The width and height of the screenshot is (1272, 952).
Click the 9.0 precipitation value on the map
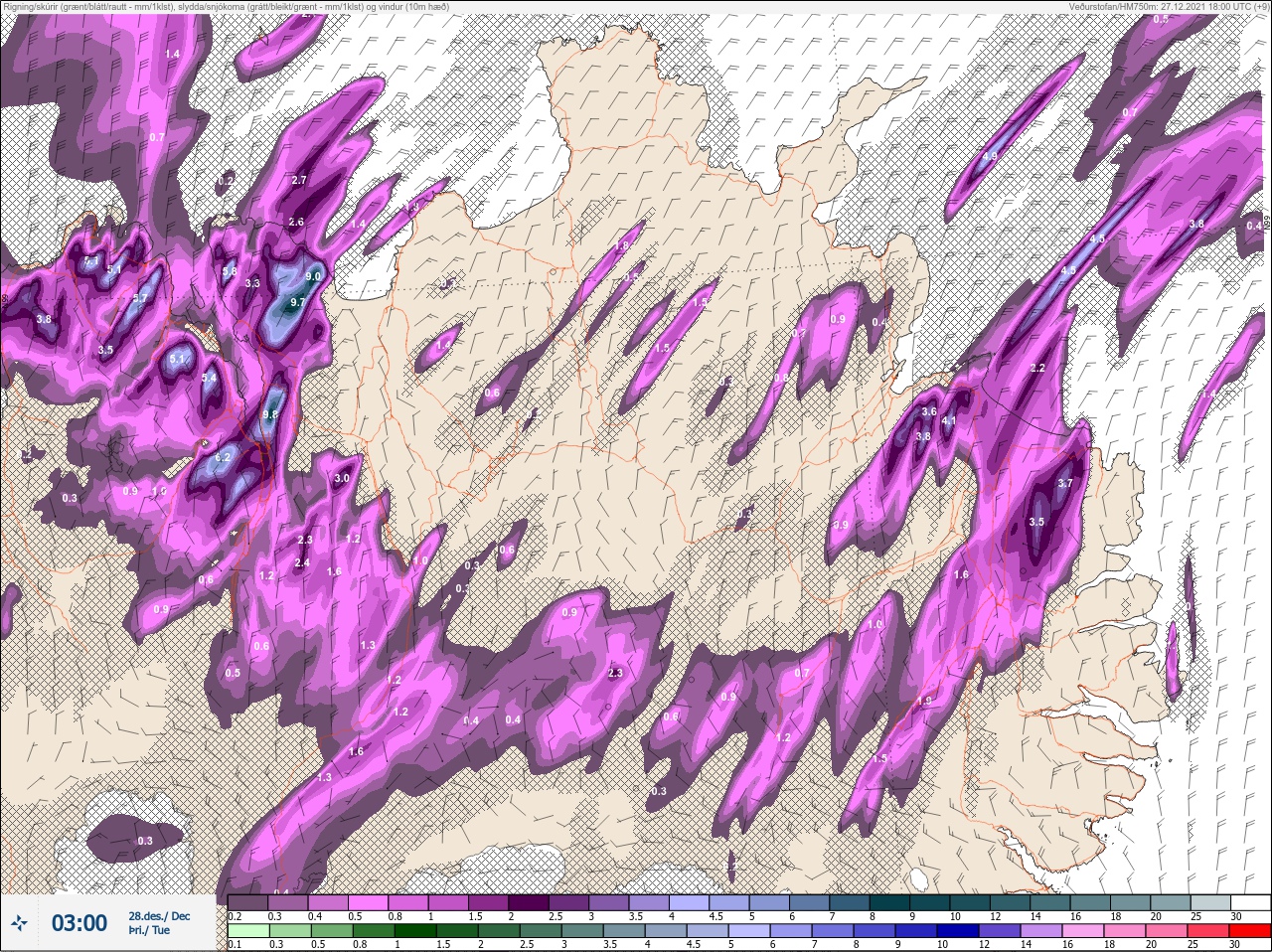[x=314, y=276]
